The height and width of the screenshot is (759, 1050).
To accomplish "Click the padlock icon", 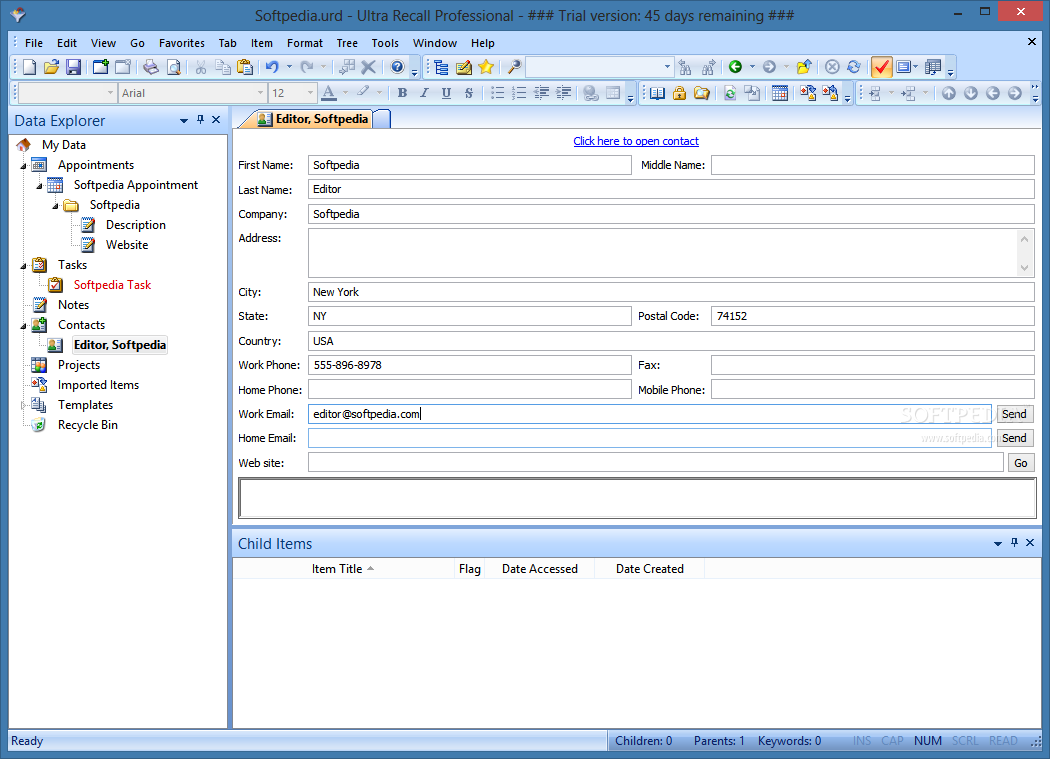I will coord(679,93).
